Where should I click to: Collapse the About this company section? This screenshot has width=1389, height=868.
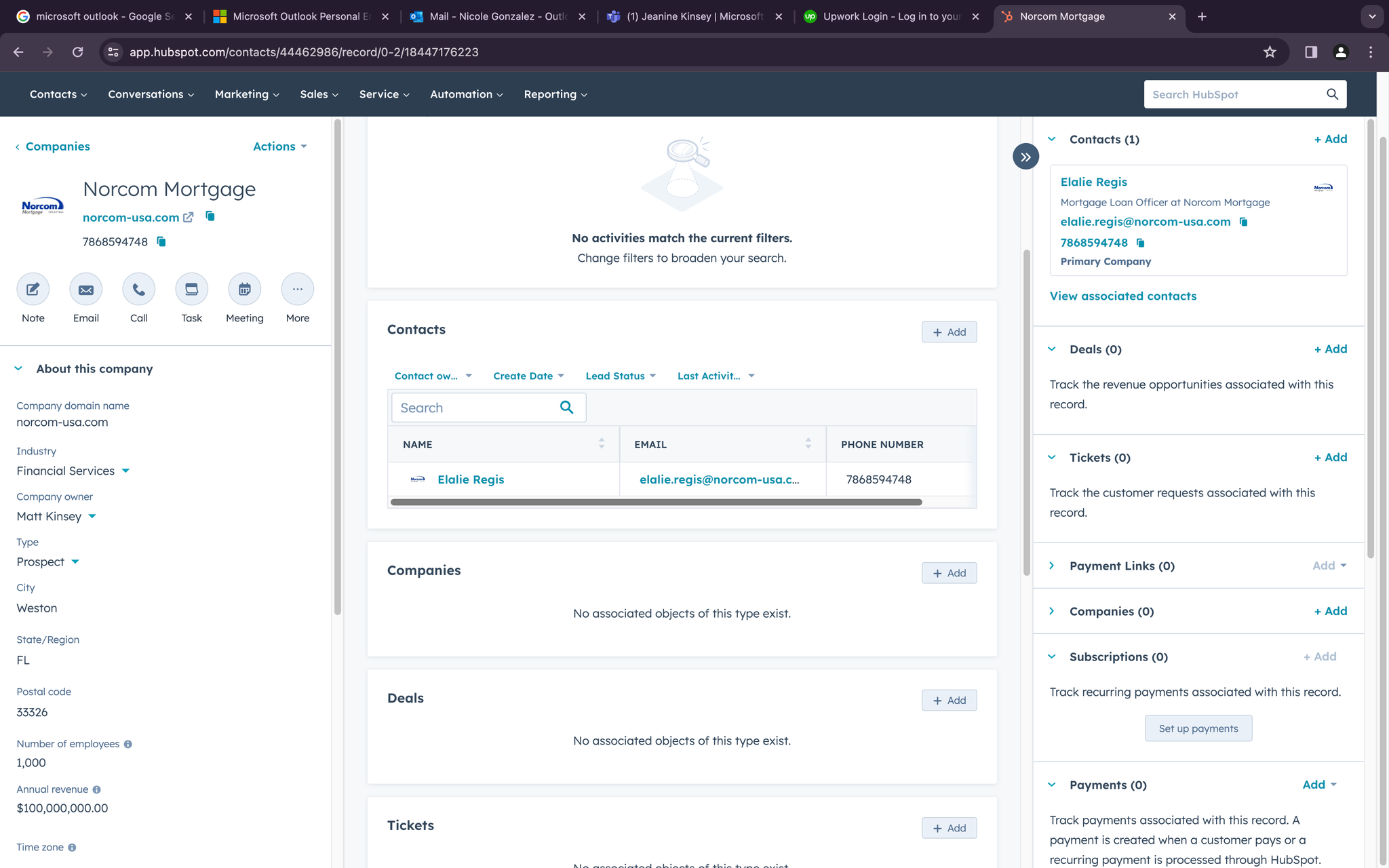click(18, 368)
